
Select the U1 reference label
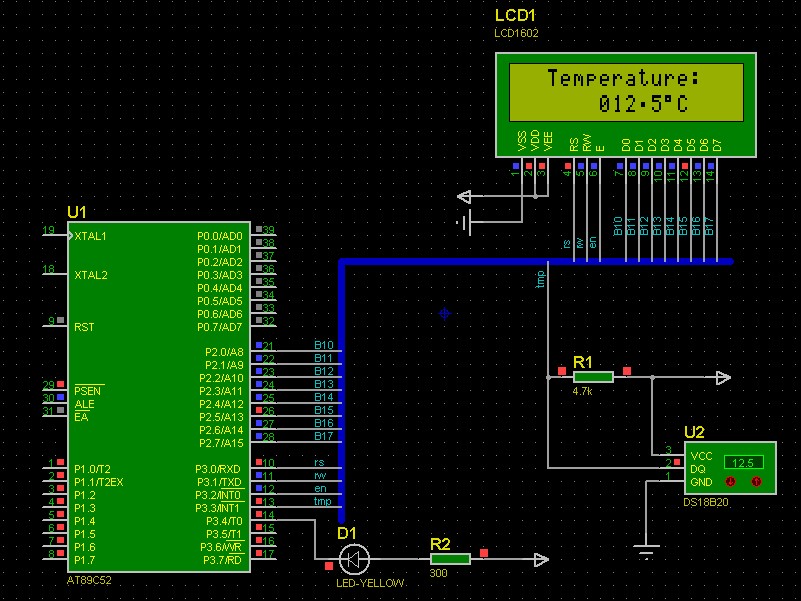pos(77,212)
